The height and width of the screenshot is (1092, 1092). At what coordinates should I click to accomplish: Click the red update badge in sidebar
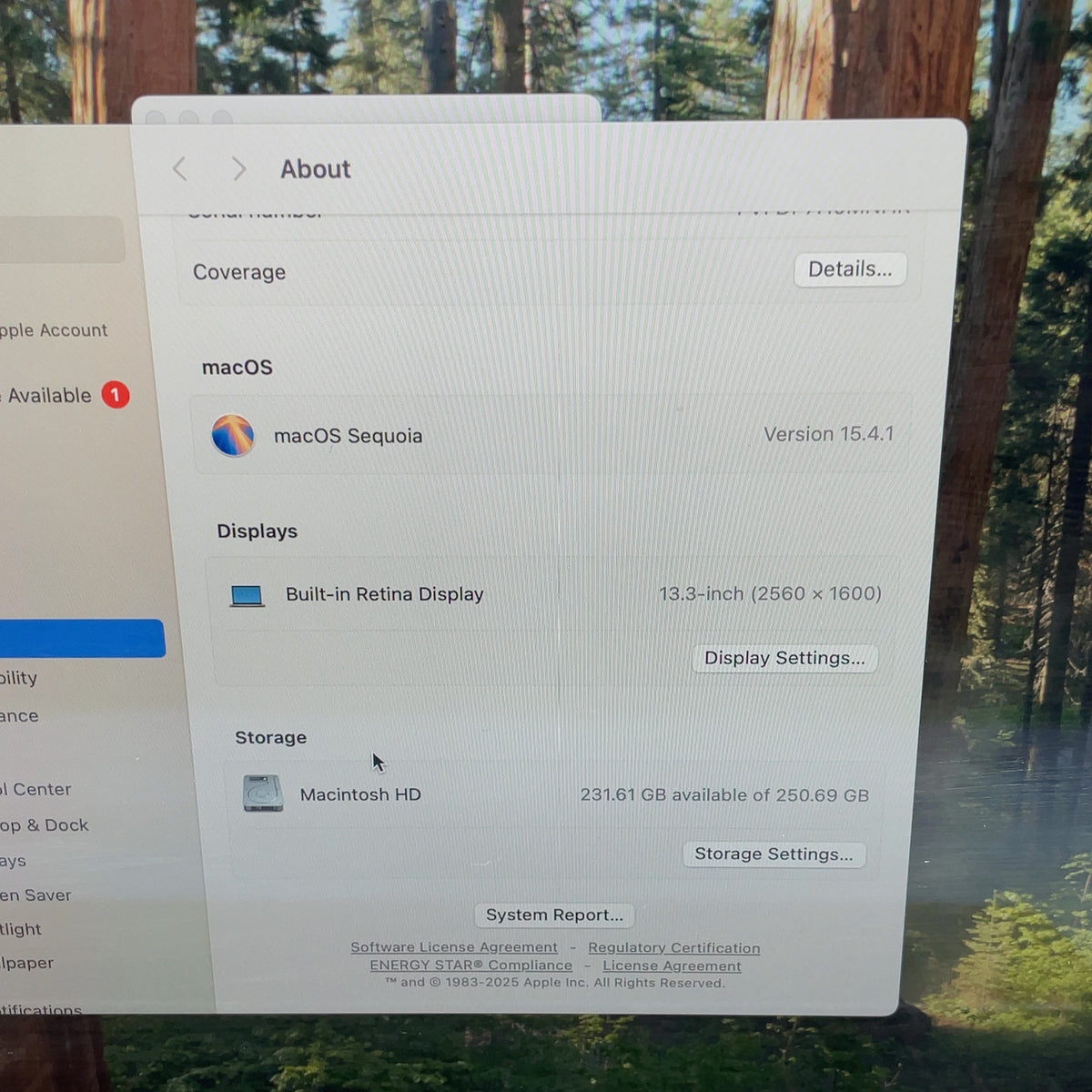tap(116, 395)
